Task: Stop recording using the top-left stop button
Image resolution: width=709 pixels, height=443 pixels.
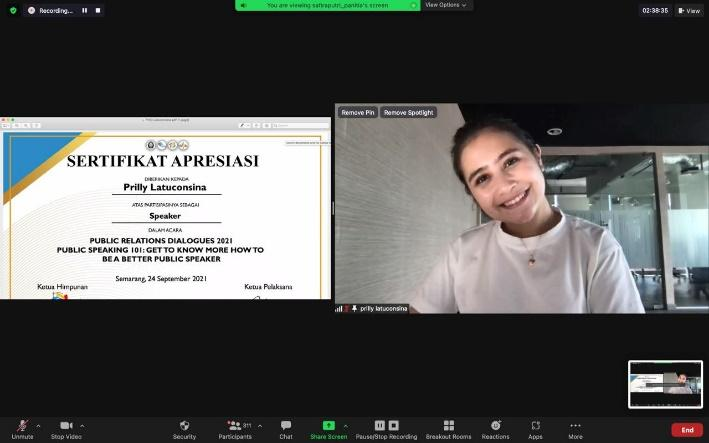Action: coord(98,10)
